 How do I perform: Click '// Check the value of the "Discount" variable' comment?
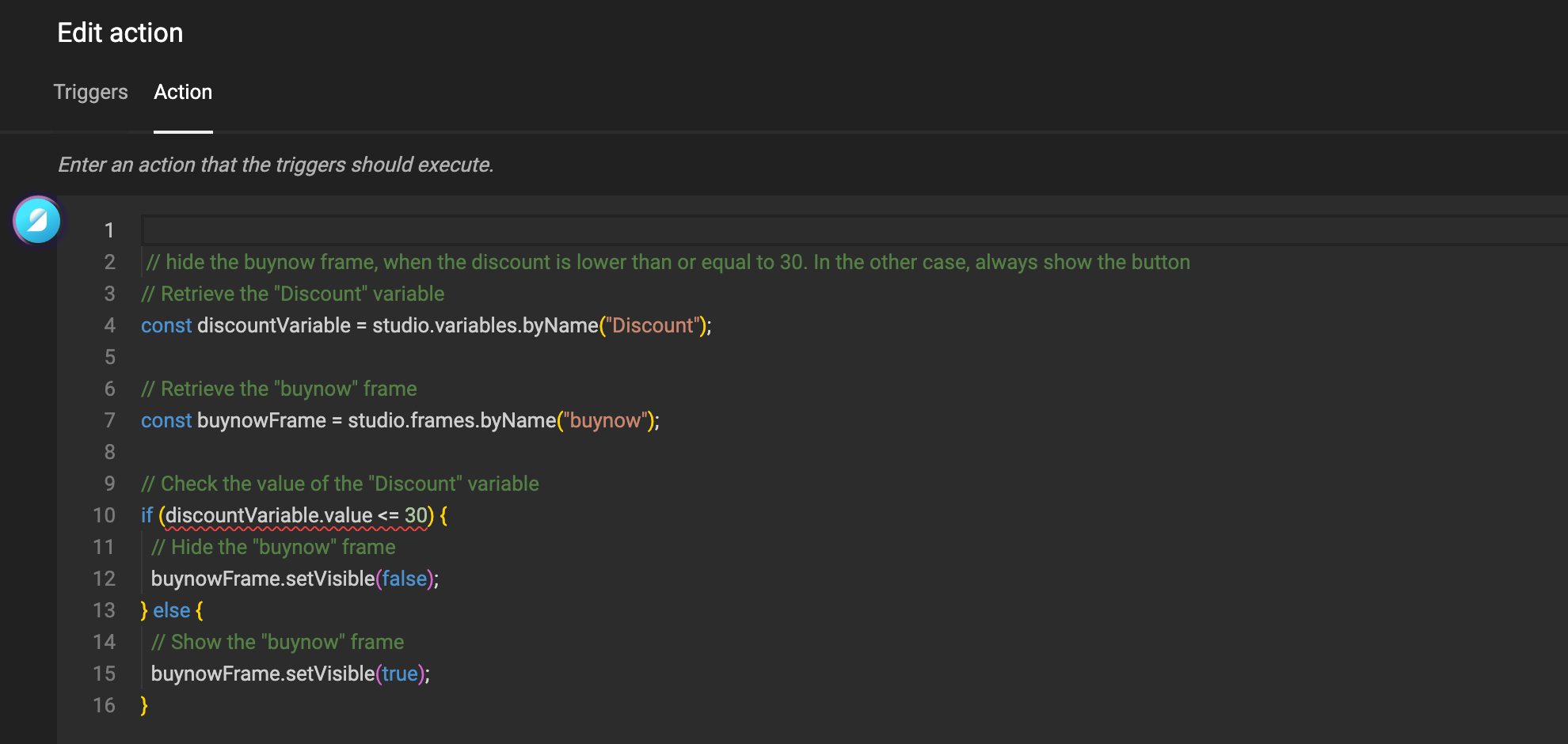pos(340,484)
